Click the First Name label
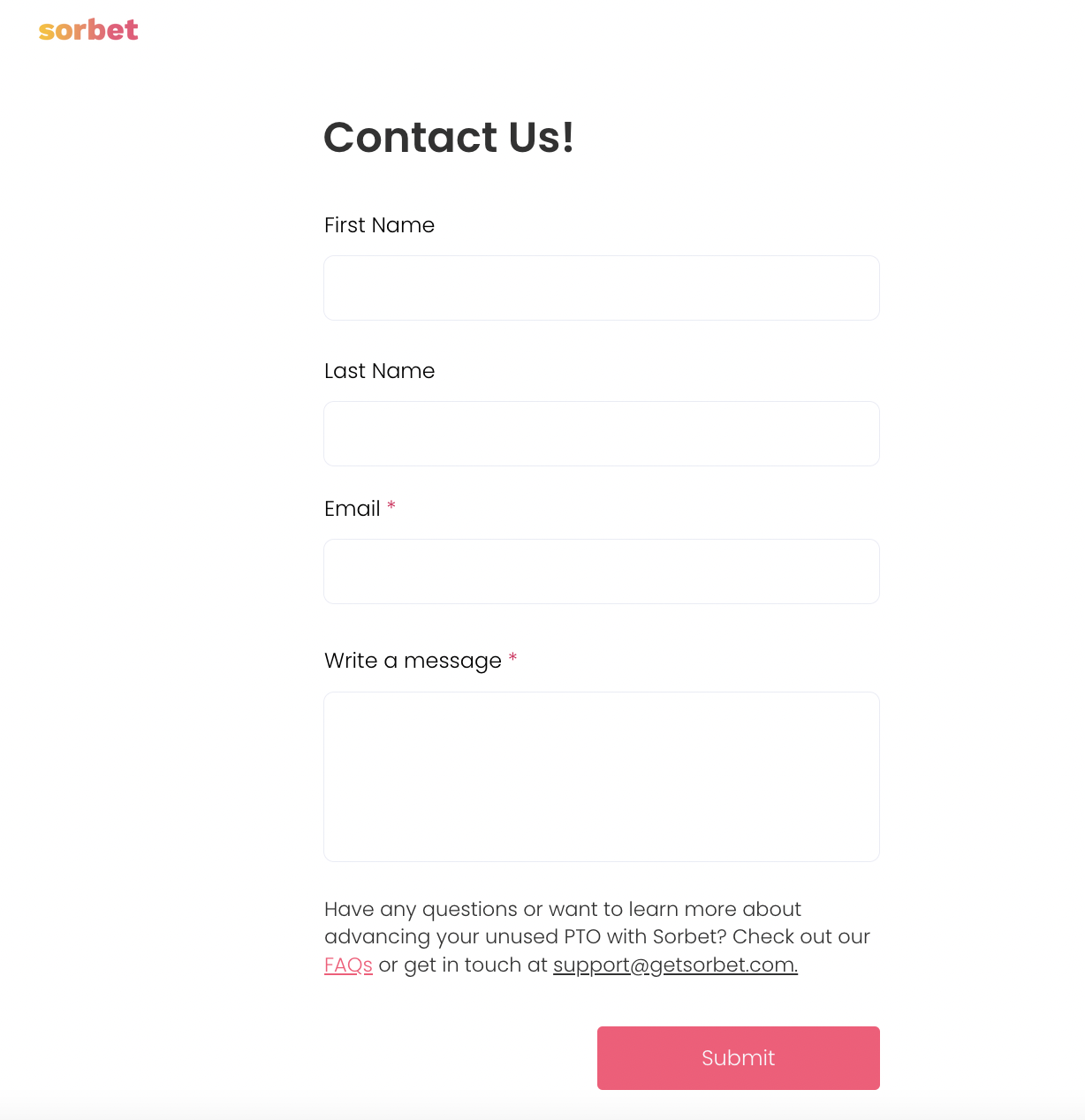This screenshot has height=1120, width=1085. point(379,225)
